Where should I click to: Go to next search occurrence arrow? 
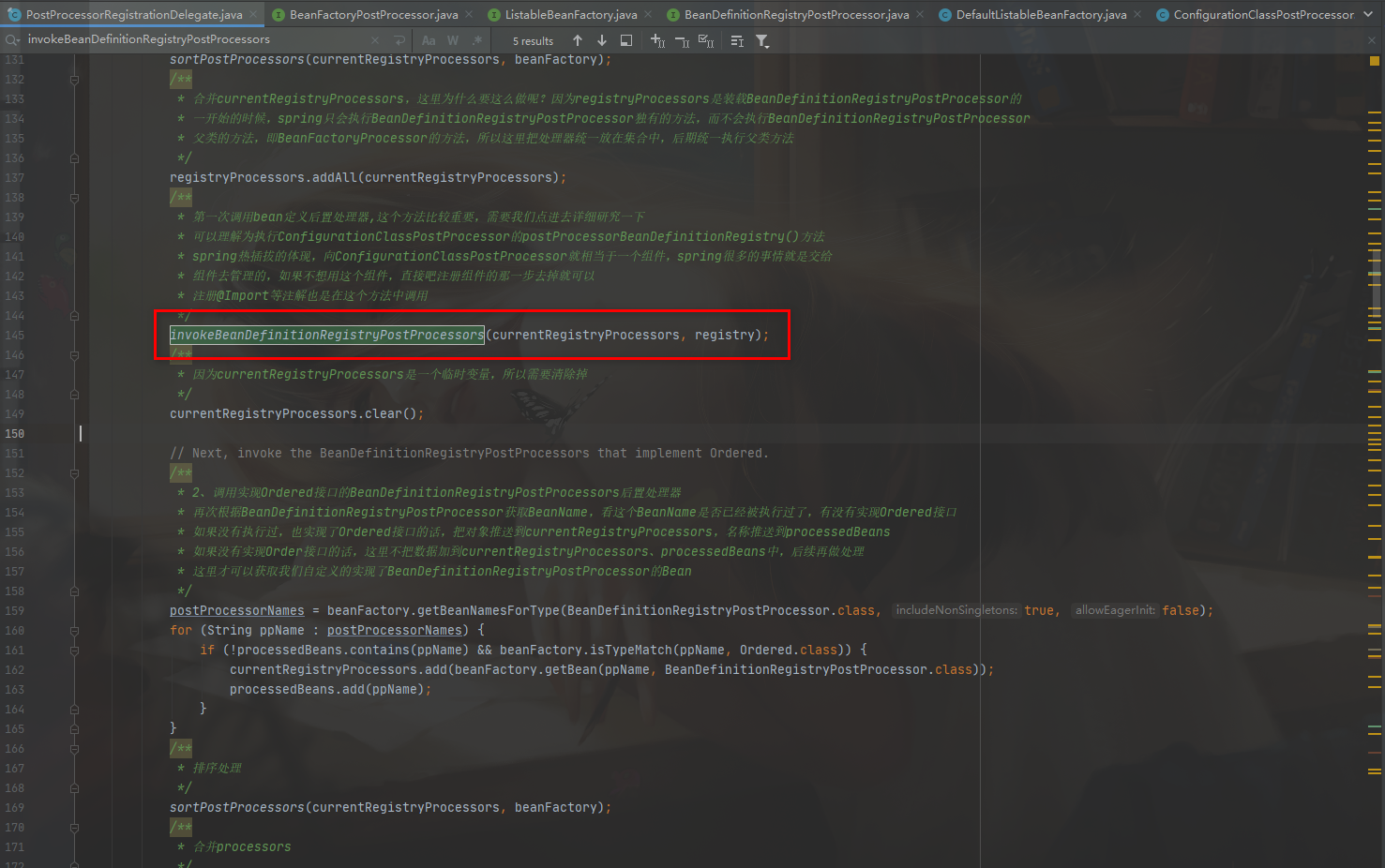tap(602, 40)
